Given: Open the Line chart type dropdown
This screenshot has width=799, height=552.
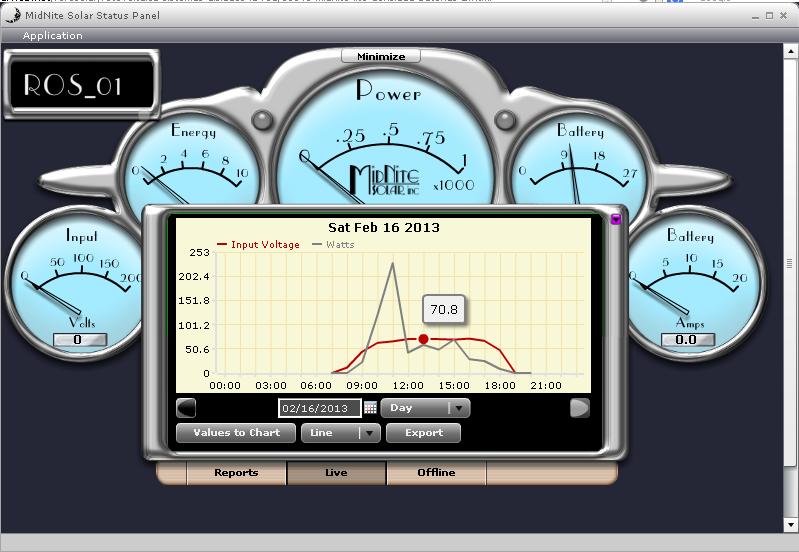Looking at the screenshot, I should click(x=340, y=433).
